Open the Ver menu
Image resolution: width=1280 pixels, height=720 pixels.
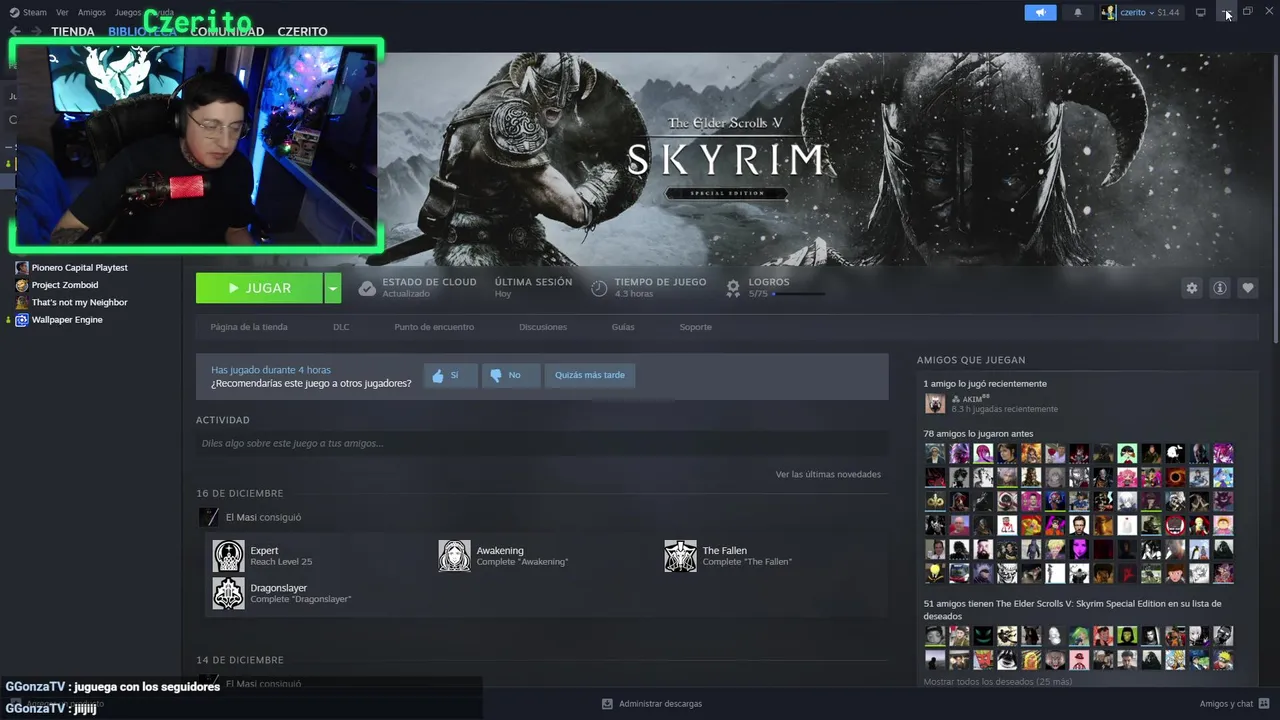point(62,12)
